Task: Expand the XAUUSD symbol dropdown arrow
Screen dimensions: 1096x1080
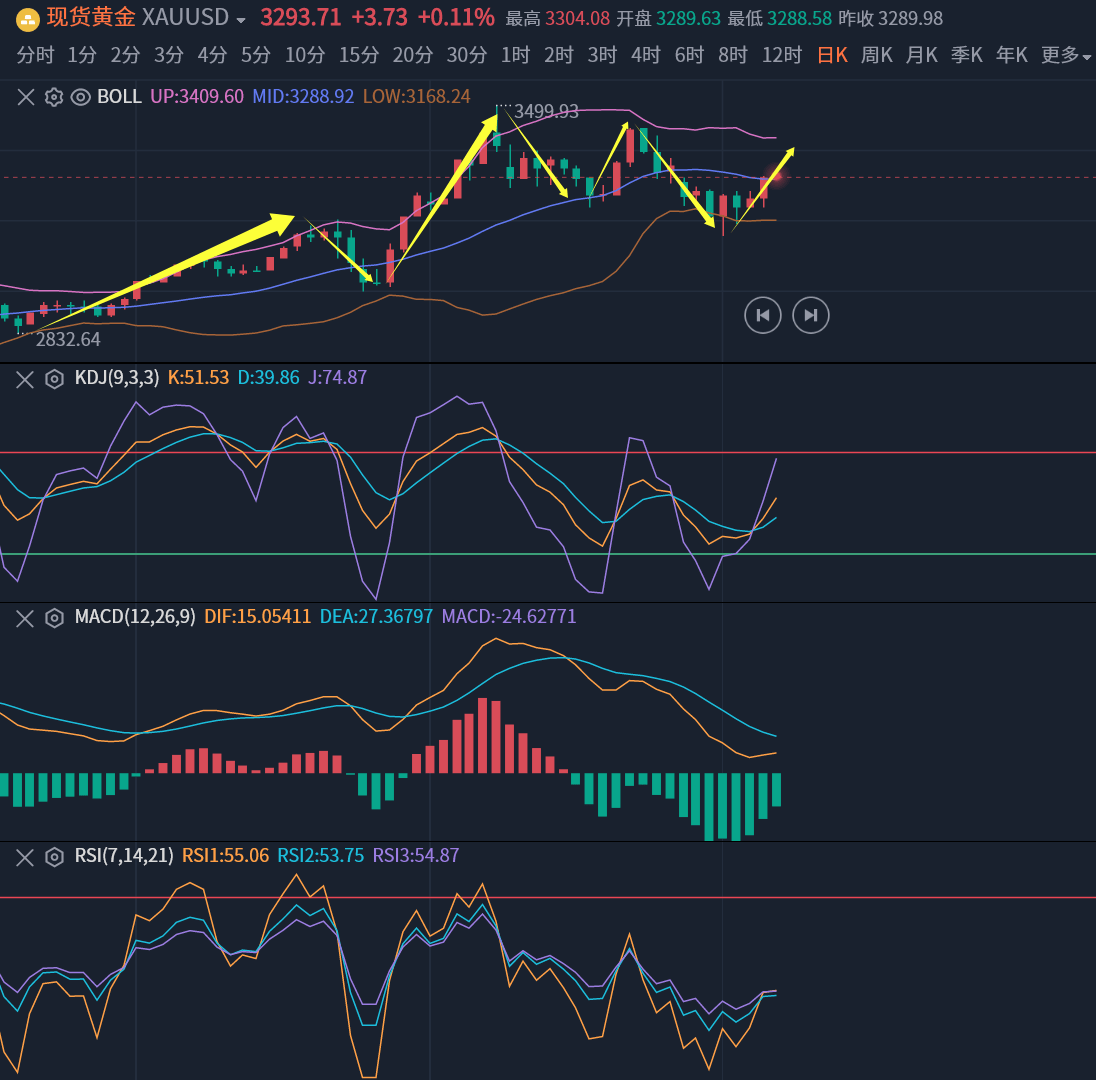Action: [241, 20]
